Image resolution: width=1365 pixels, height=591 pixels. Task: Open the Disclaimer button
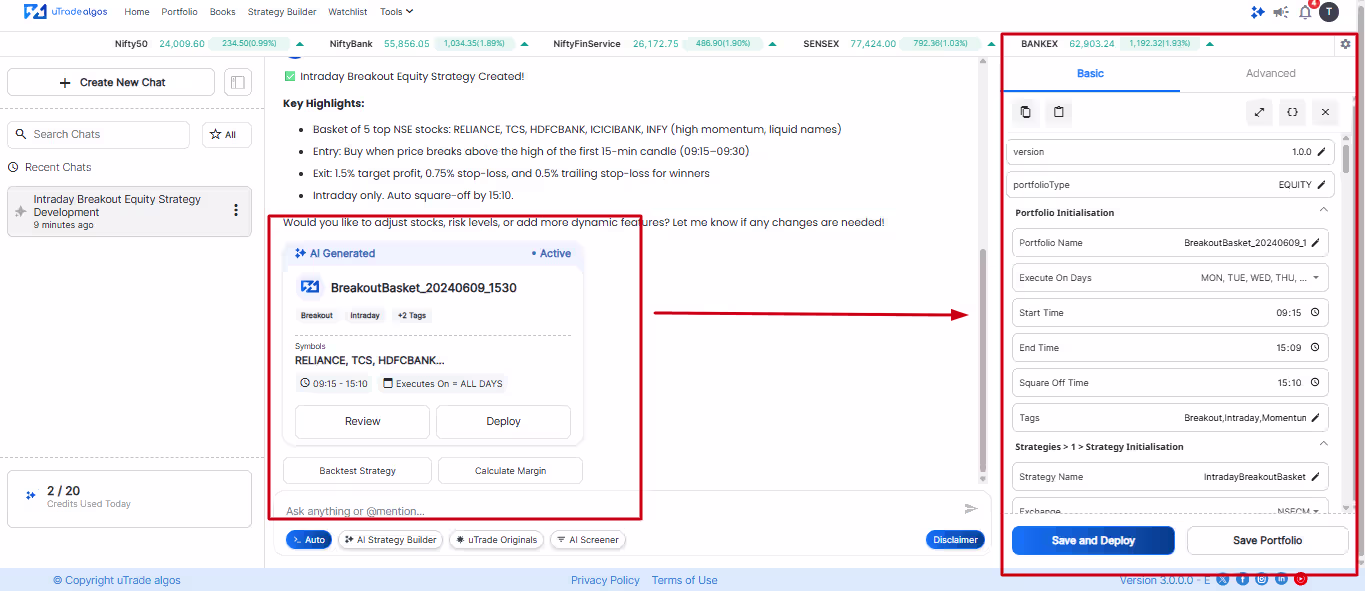[x=955, y=540]
